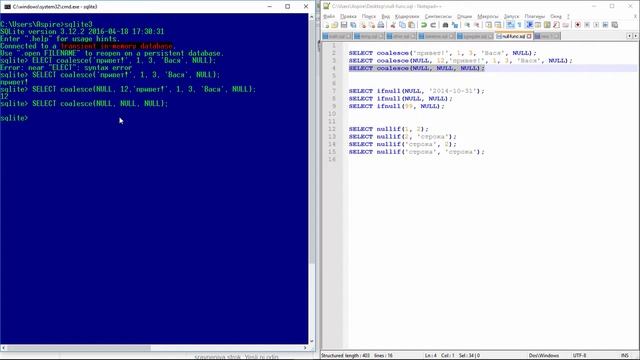640x360 pixels.
Task: Open cmd window system menu icon
Action: 7,7
